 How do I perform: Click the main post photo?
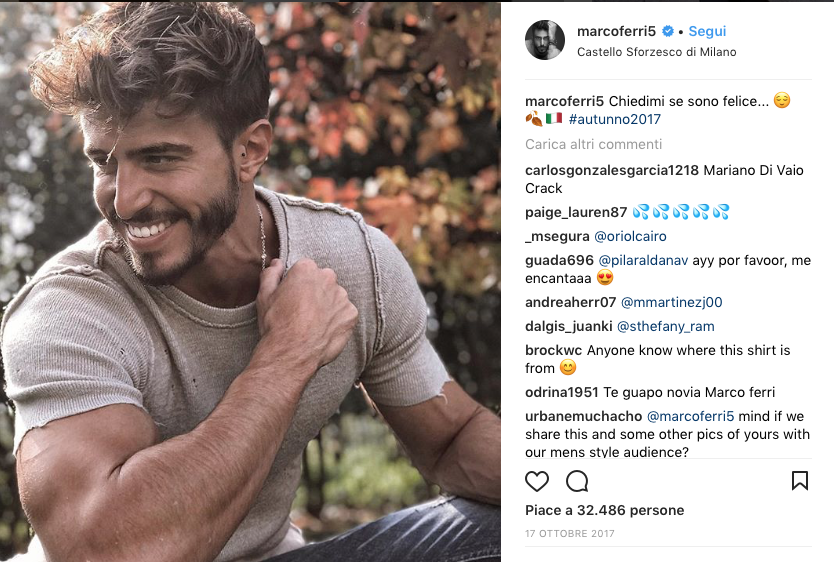point(250,281)
